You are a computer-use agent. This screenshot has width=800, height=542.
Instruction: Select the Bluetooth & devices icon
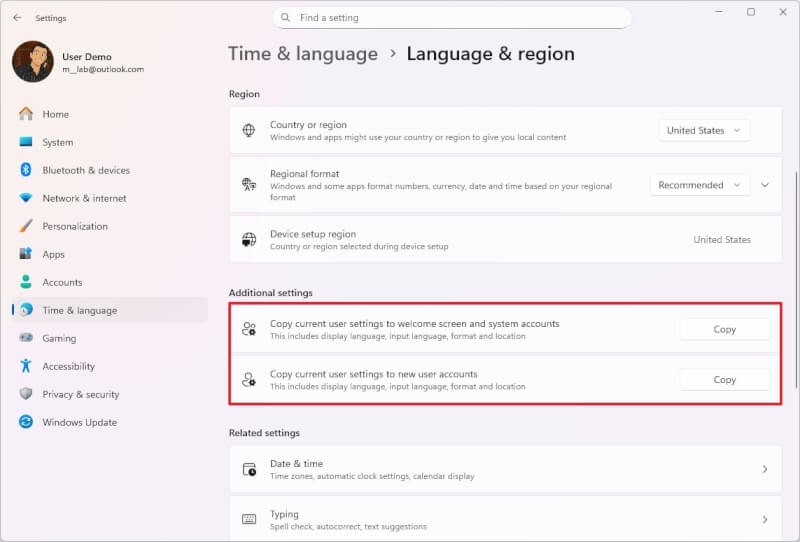point(26,170)
